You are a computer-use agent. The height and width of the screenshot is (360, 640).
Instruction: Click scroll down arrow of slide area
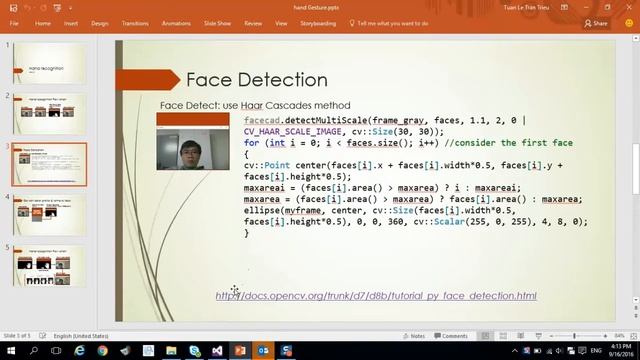click(x=636, y=300)
